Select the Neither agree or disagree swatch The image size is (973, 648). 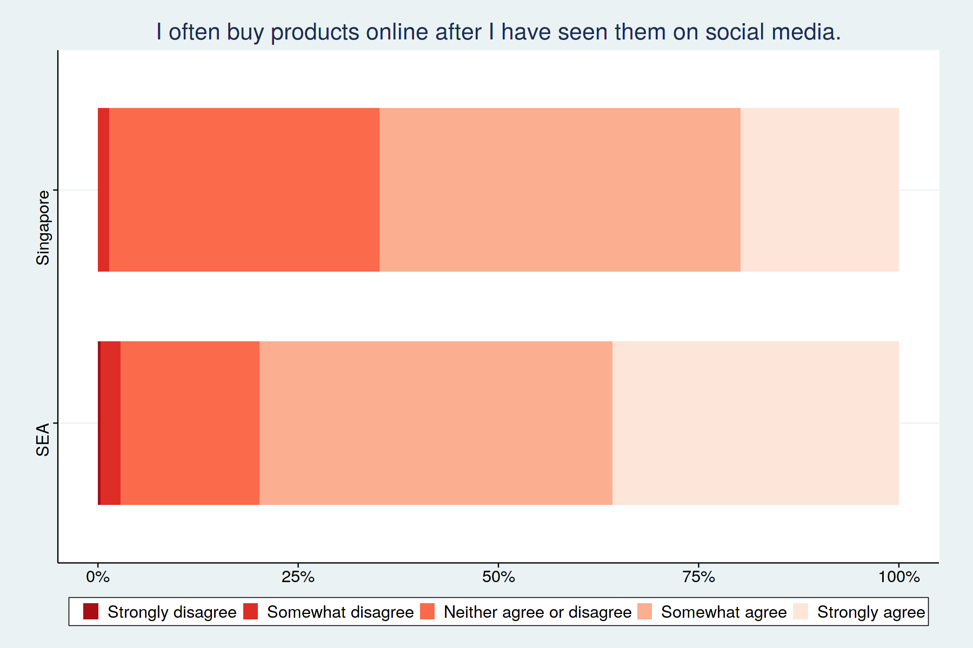[x=427, y=611]
